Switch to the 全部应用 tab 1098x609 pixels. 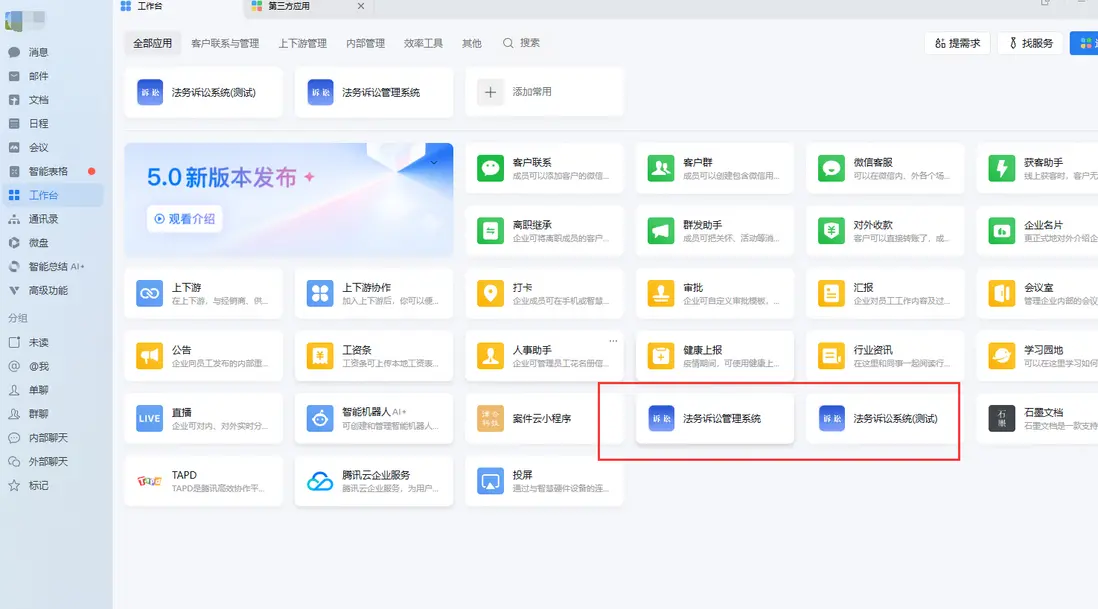[x=153, y=43]
